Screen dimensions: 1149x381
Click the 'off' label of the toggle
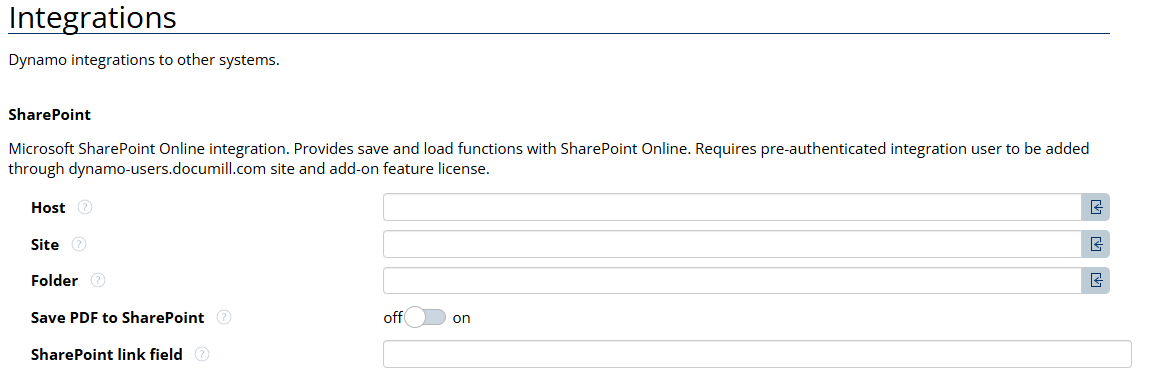pos(393,318)
